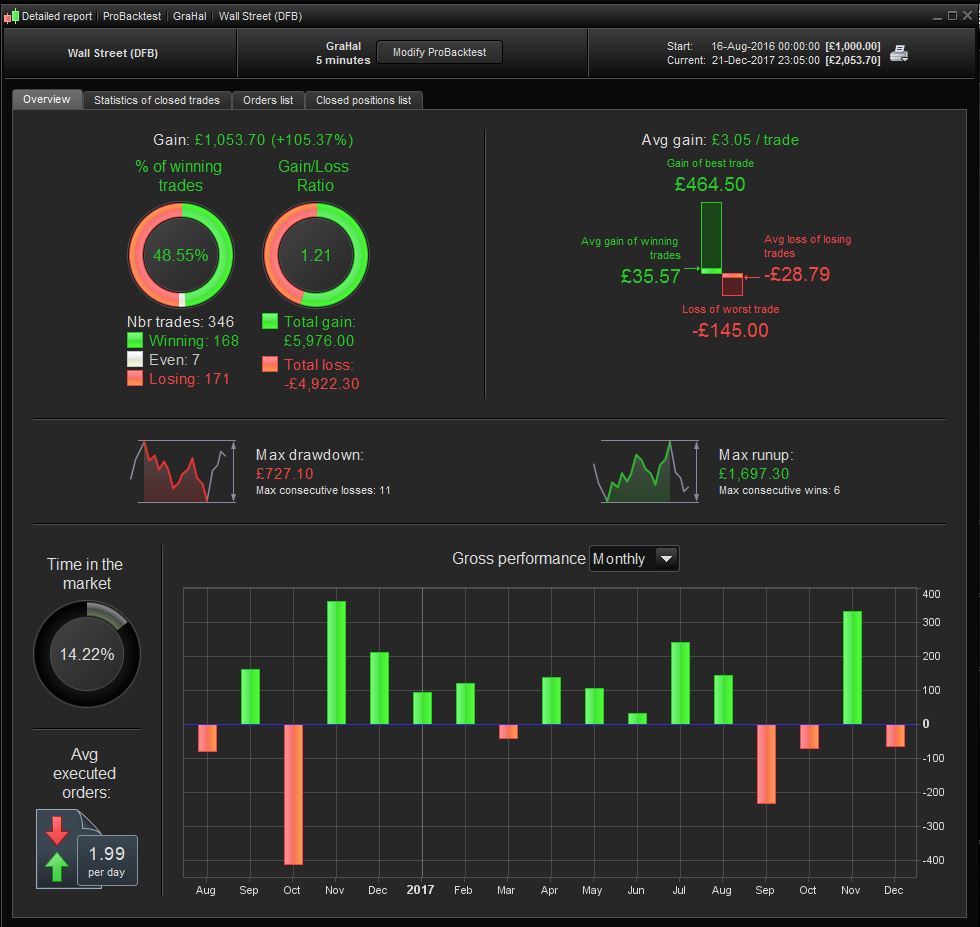Image resolution: width=980 pixels, height=927 pixels.
Task: Open the Closed positions list tab
Action: [364, 100]
